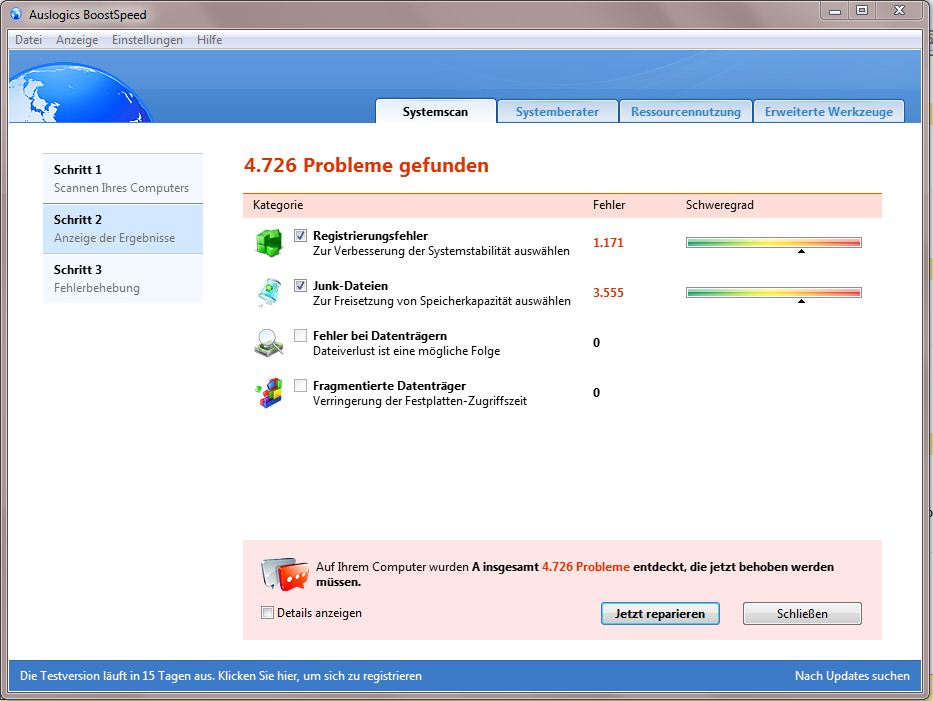Click the Schließen button
The image size is (933, 701).
coord(802,614)
